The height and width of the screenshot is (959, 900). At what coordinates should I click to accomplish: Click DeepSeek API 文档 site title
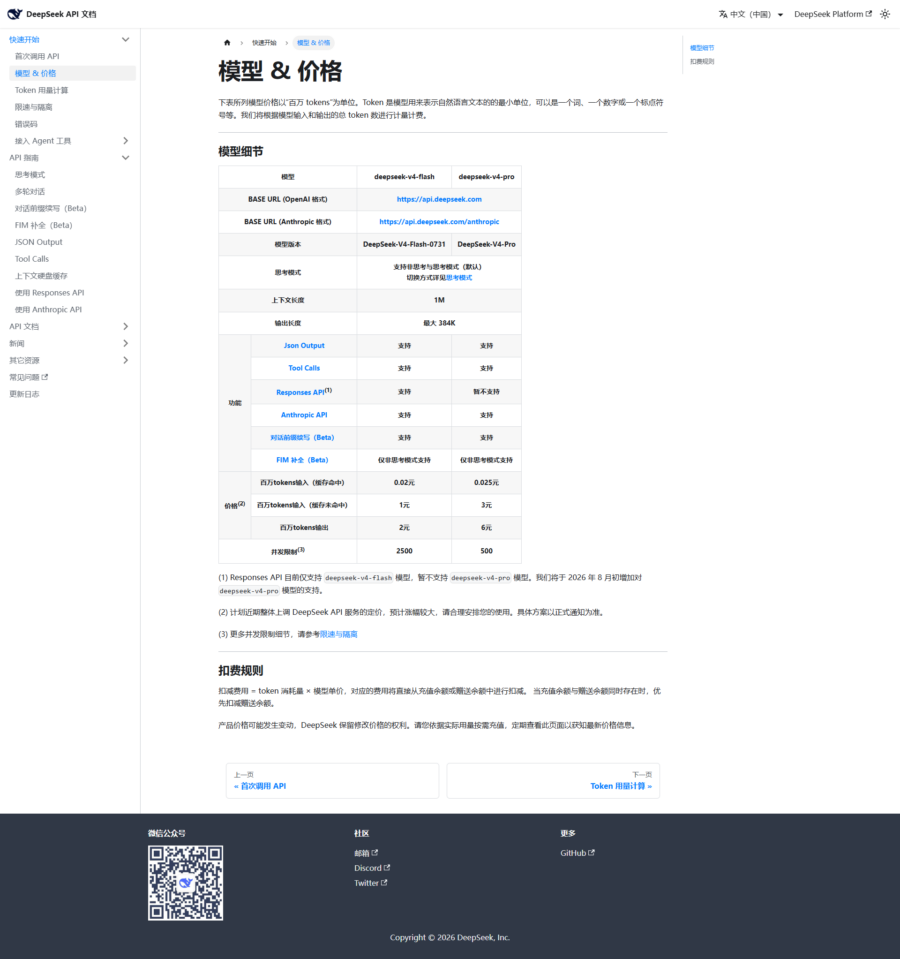61,14
